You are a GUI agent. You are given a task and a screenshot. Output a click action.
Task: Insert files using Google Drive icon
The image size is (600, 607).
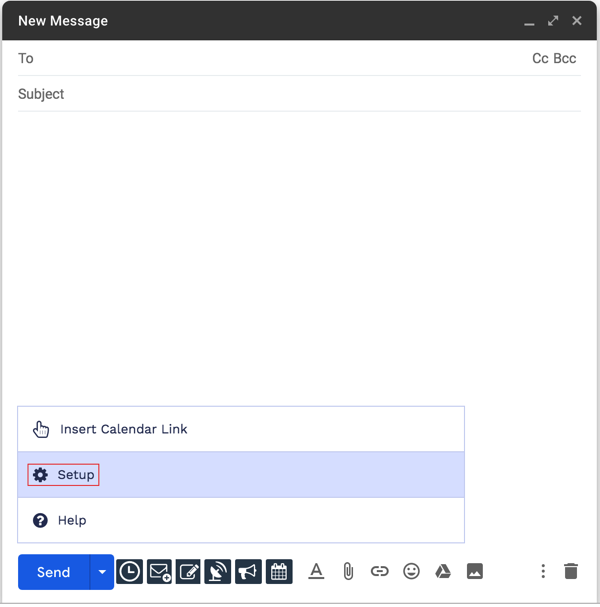tap(443, 571)
